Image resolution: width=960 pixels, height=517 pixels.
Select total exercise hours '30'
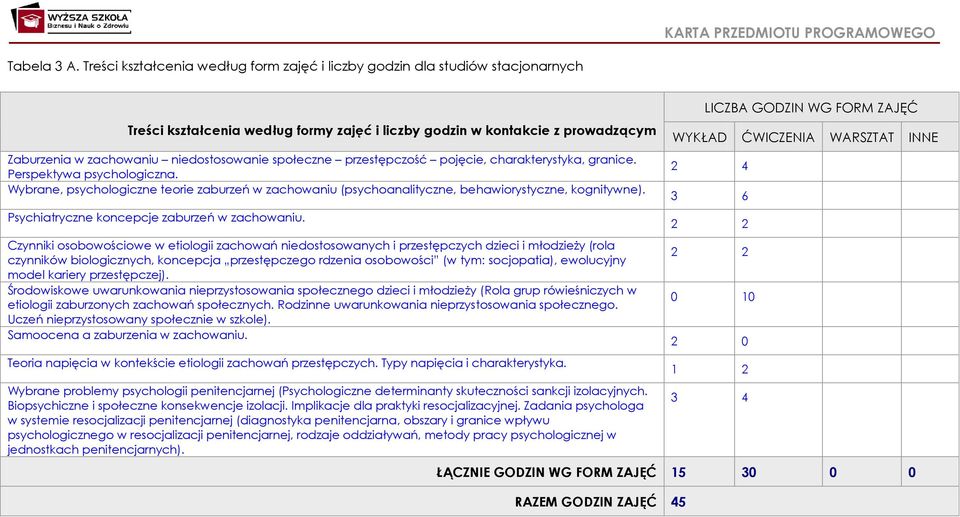tap(749, 472)
